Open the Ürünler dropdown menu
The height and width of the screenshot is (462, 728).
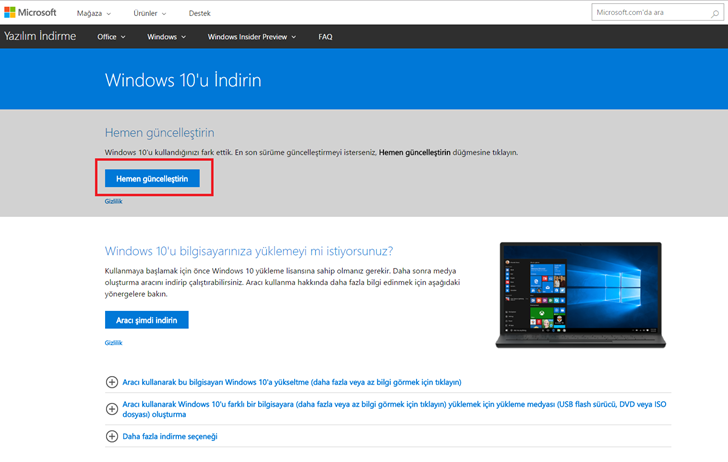150,13
